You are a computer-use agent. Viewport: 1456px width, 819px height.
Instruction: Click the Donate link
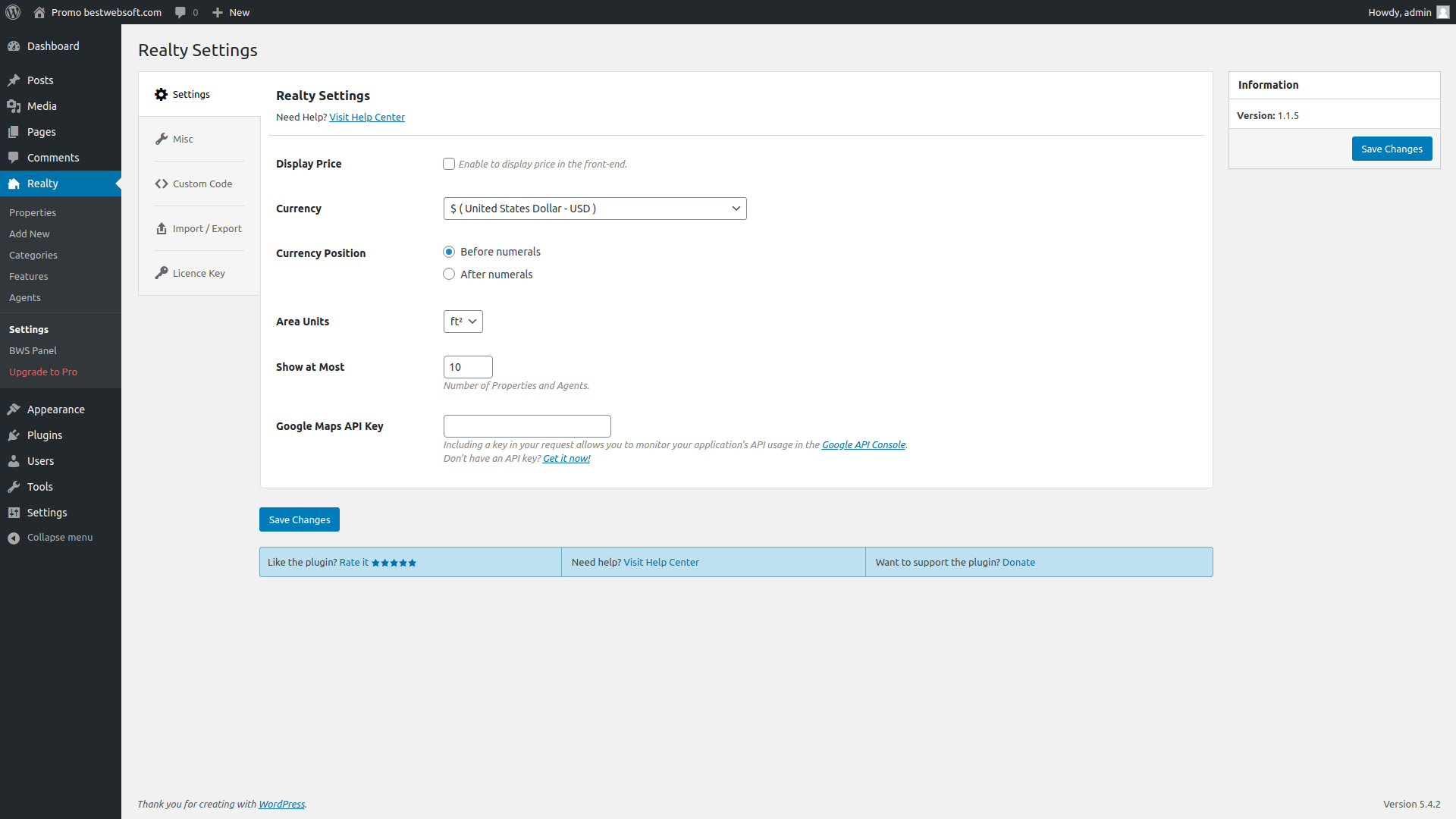point(1018,562)
